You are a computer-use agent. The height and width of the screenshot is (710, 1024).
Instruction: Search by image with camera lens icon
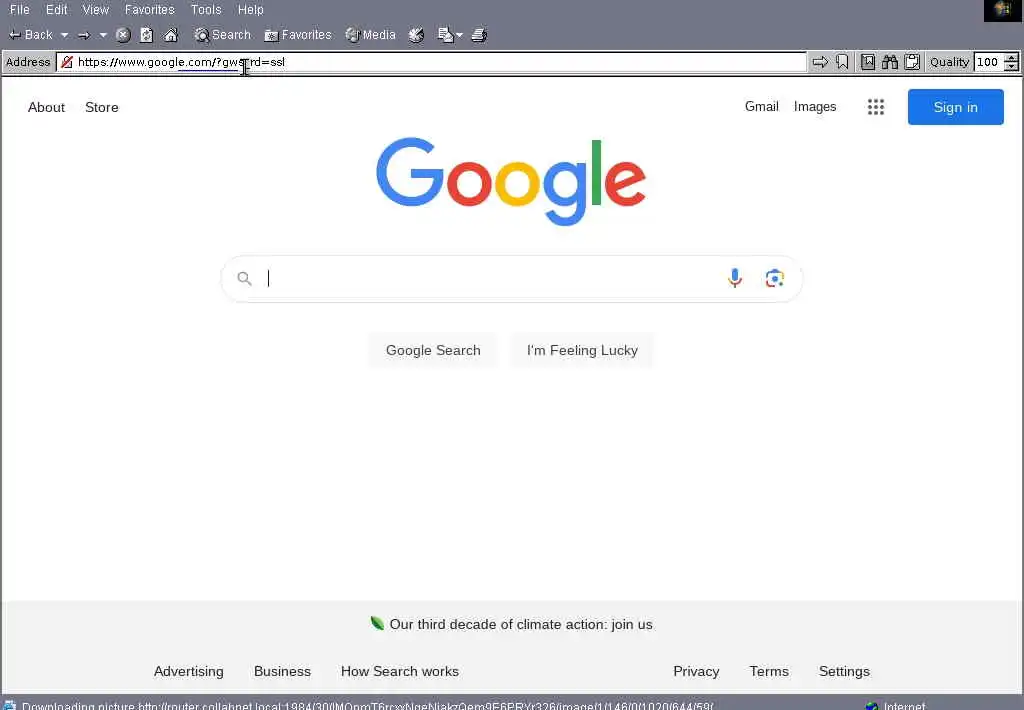click(775, 278)
